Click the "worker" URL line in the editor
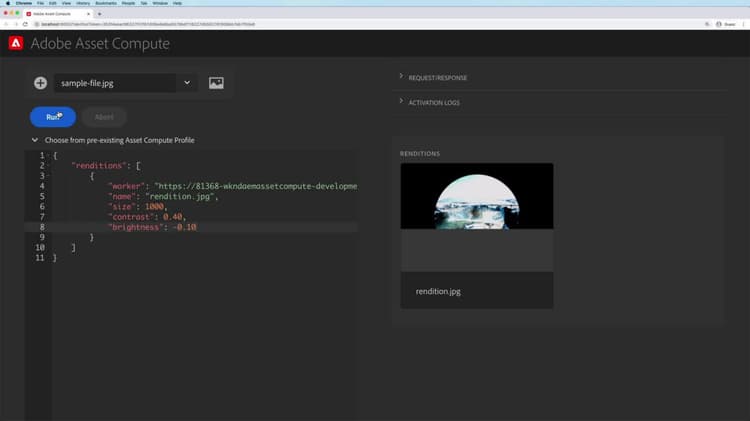 232,186
